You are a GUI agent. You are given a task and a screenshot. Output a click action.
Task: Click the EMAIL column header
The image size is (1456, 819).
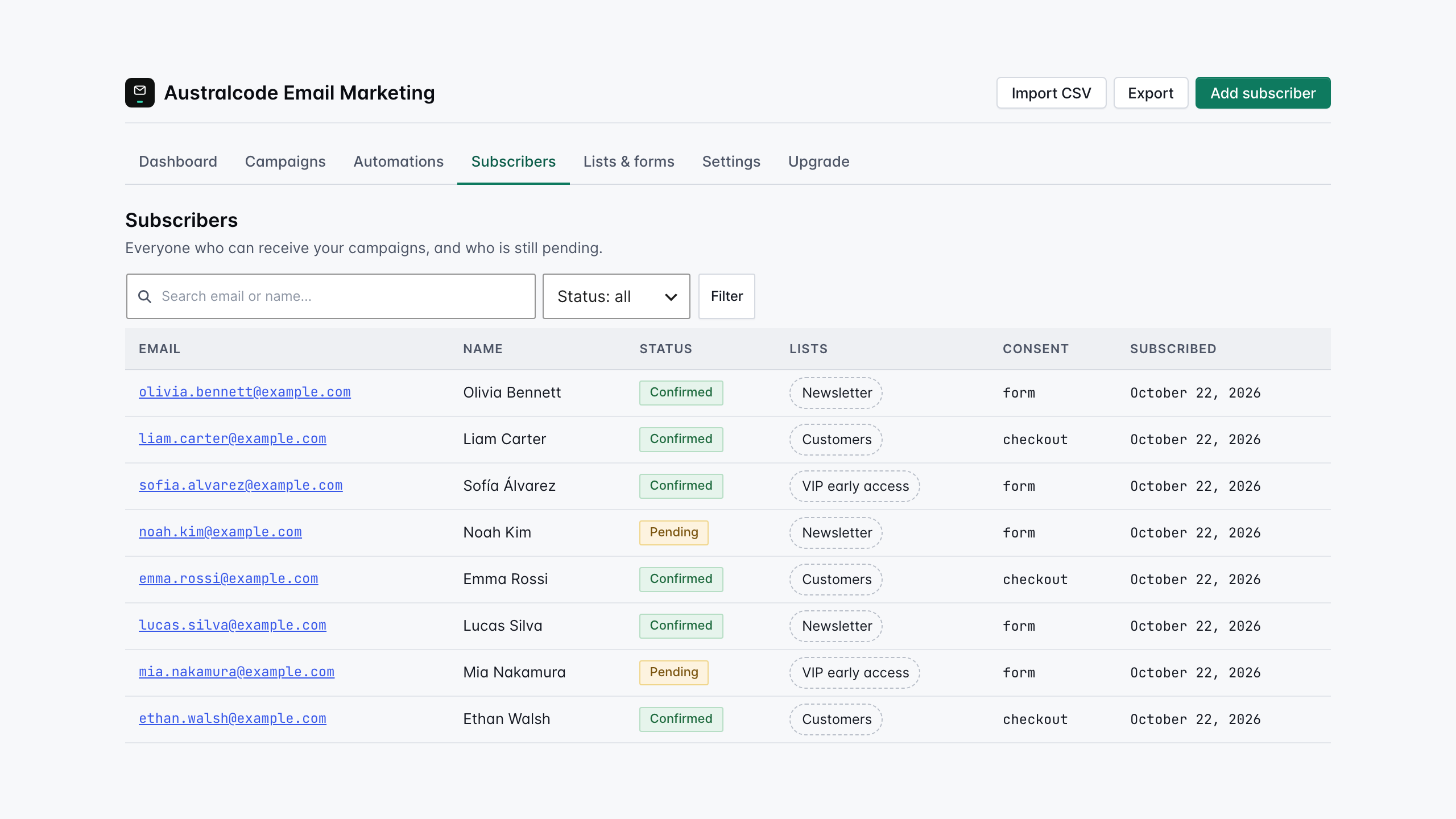tap(159, 349)
